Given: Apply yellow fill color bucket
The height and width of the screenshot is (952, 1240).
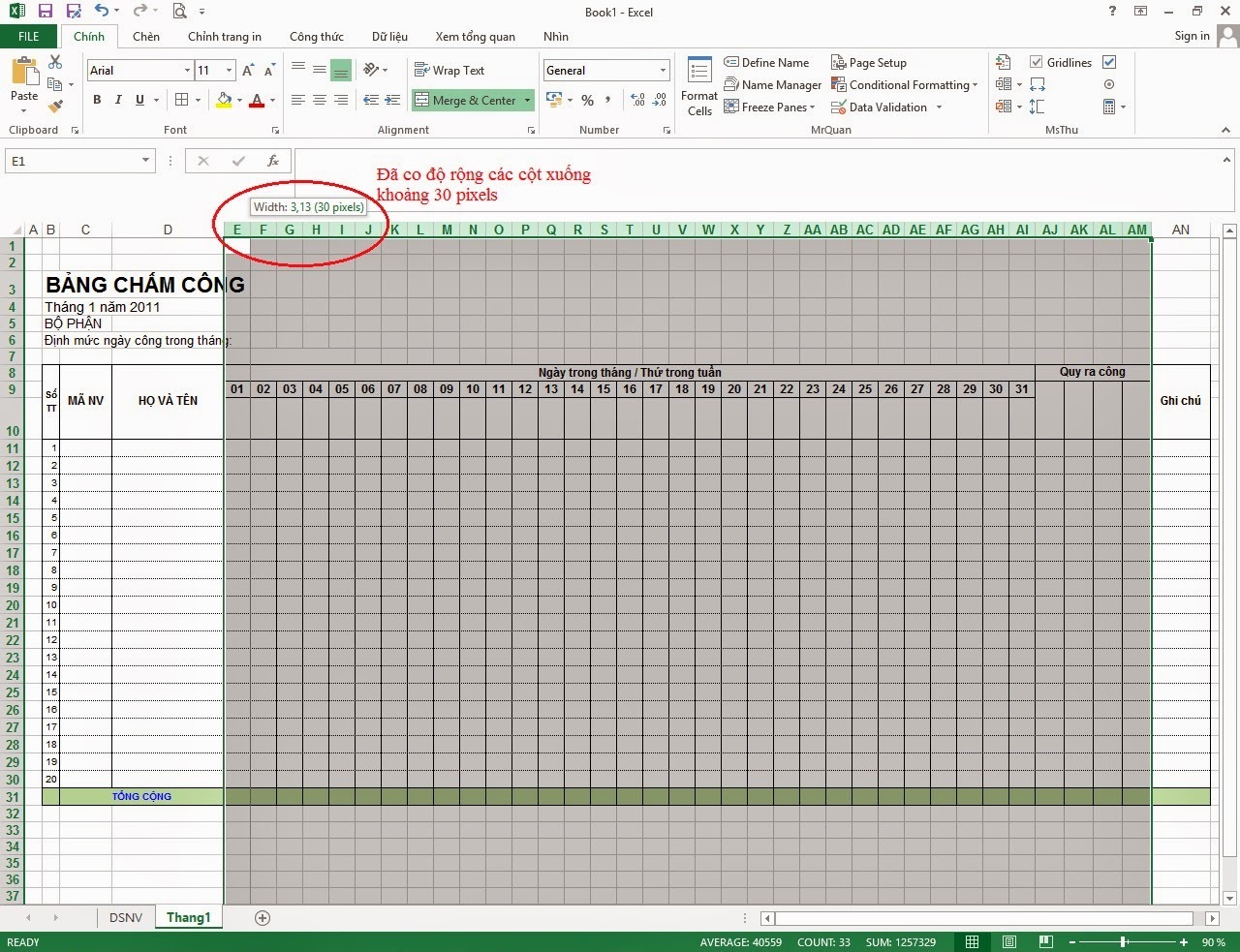Looking at the screenshot, I should pos(224,100).
